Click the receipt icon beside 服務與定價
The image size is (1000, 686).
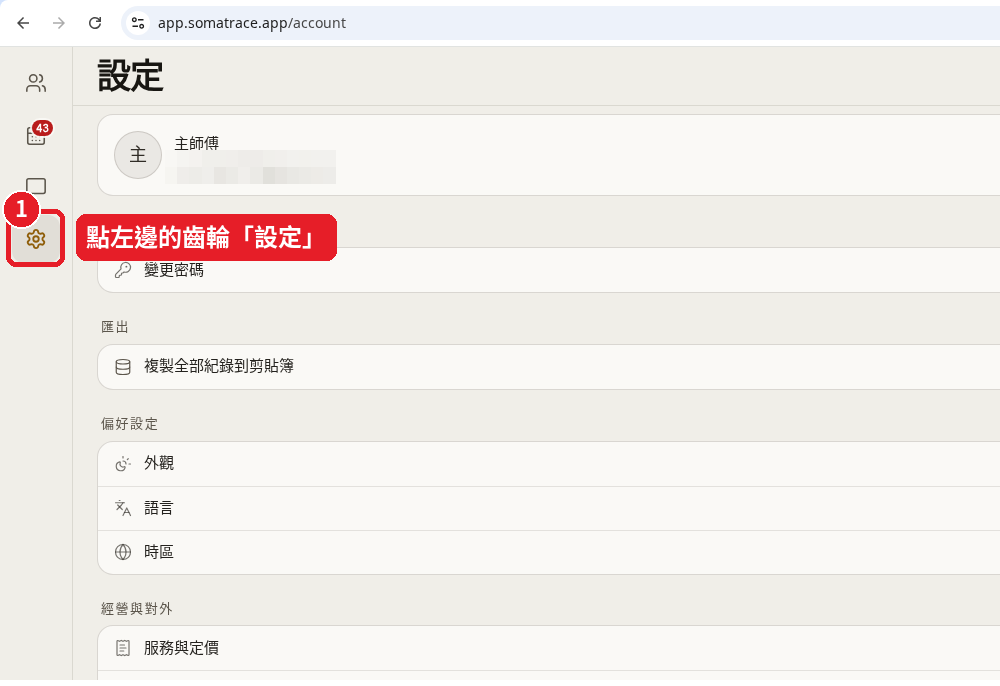pyautogui.click(x=122, y=648)
